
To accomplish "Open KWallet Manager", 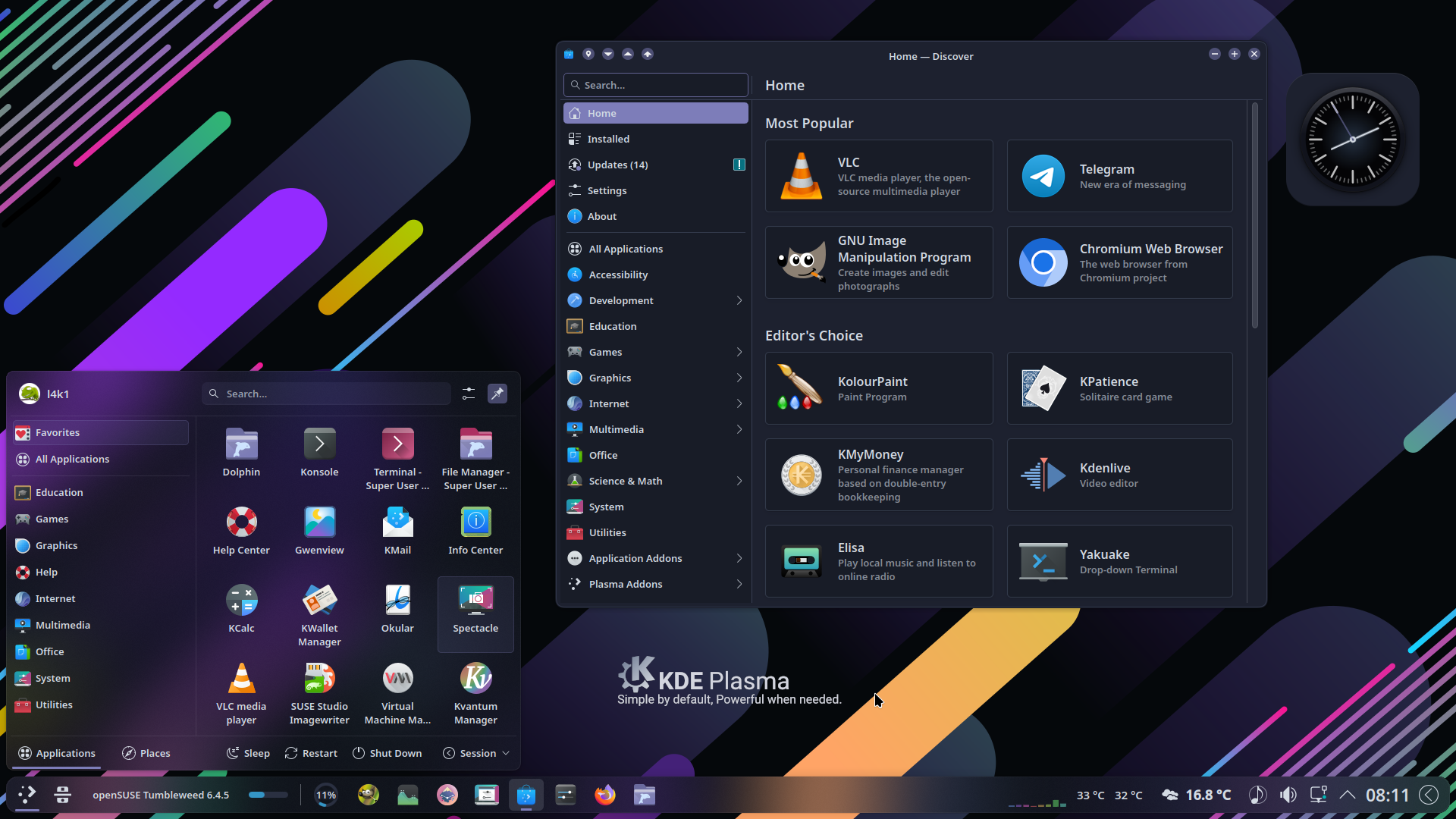I will tap(319, 614).
